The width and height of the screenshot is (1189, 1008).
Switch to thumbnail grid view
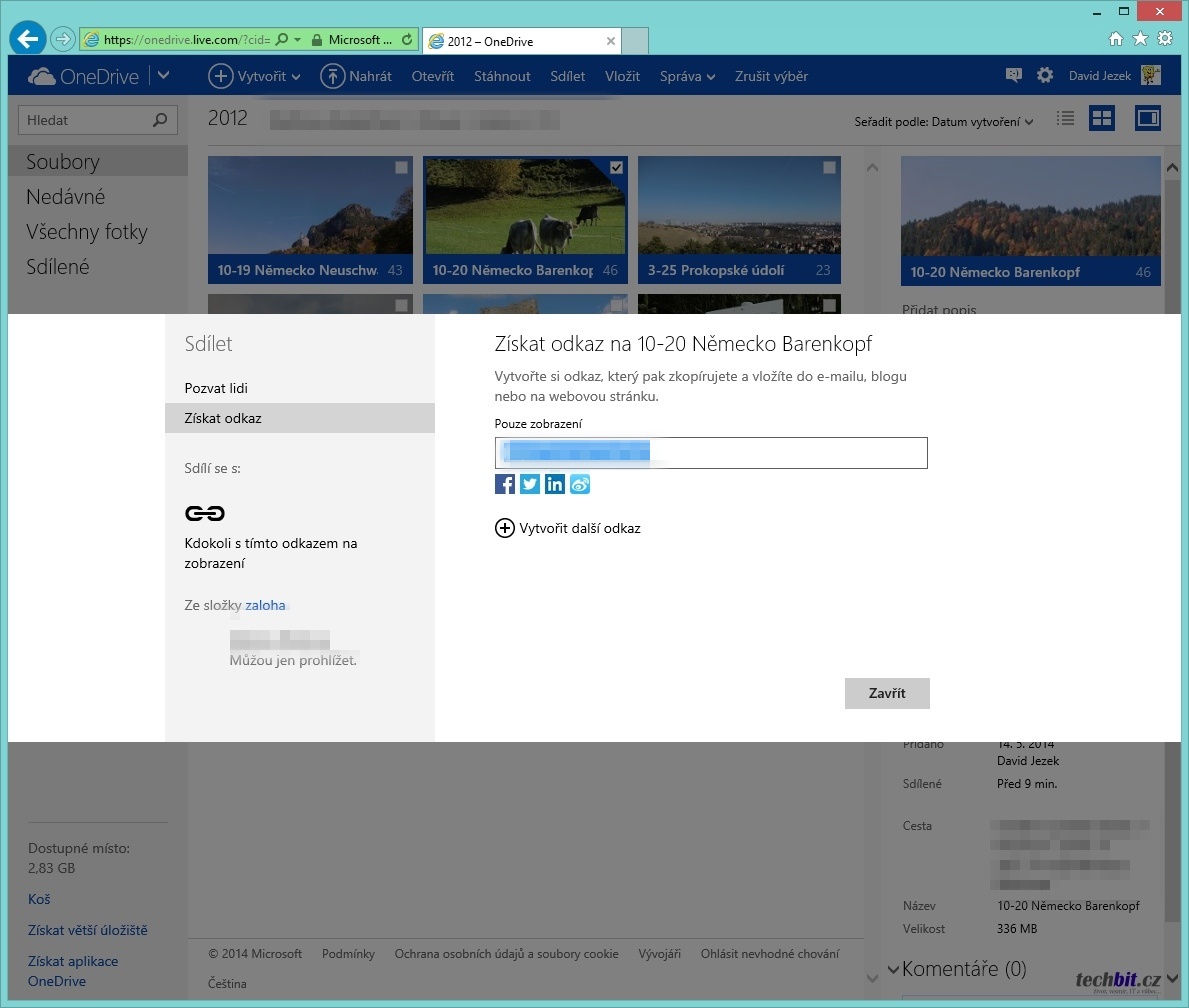pyautogui.click(x=1102, y=119)
